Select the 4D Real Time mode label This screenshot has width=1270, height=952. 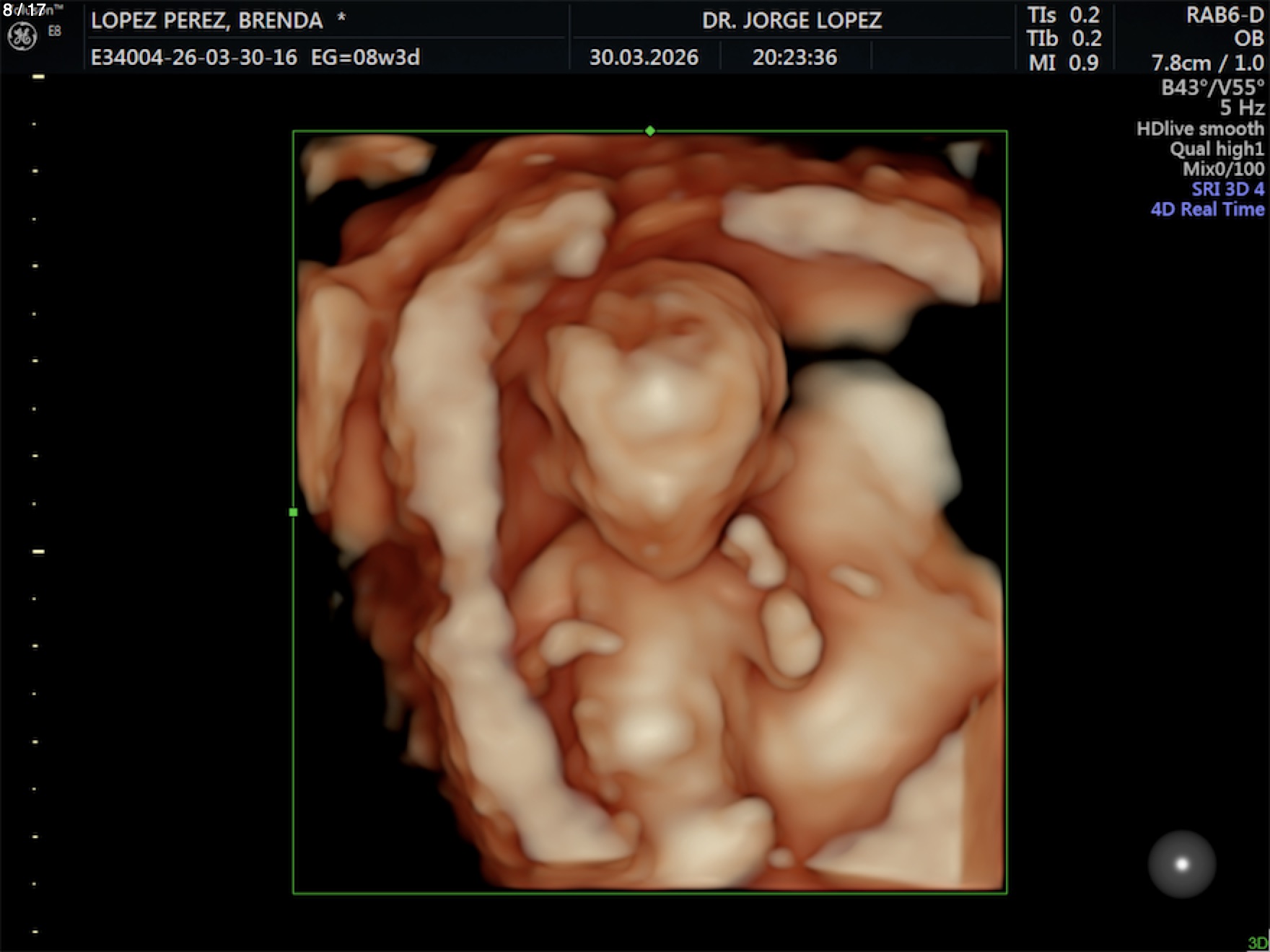pos(1207,210)
